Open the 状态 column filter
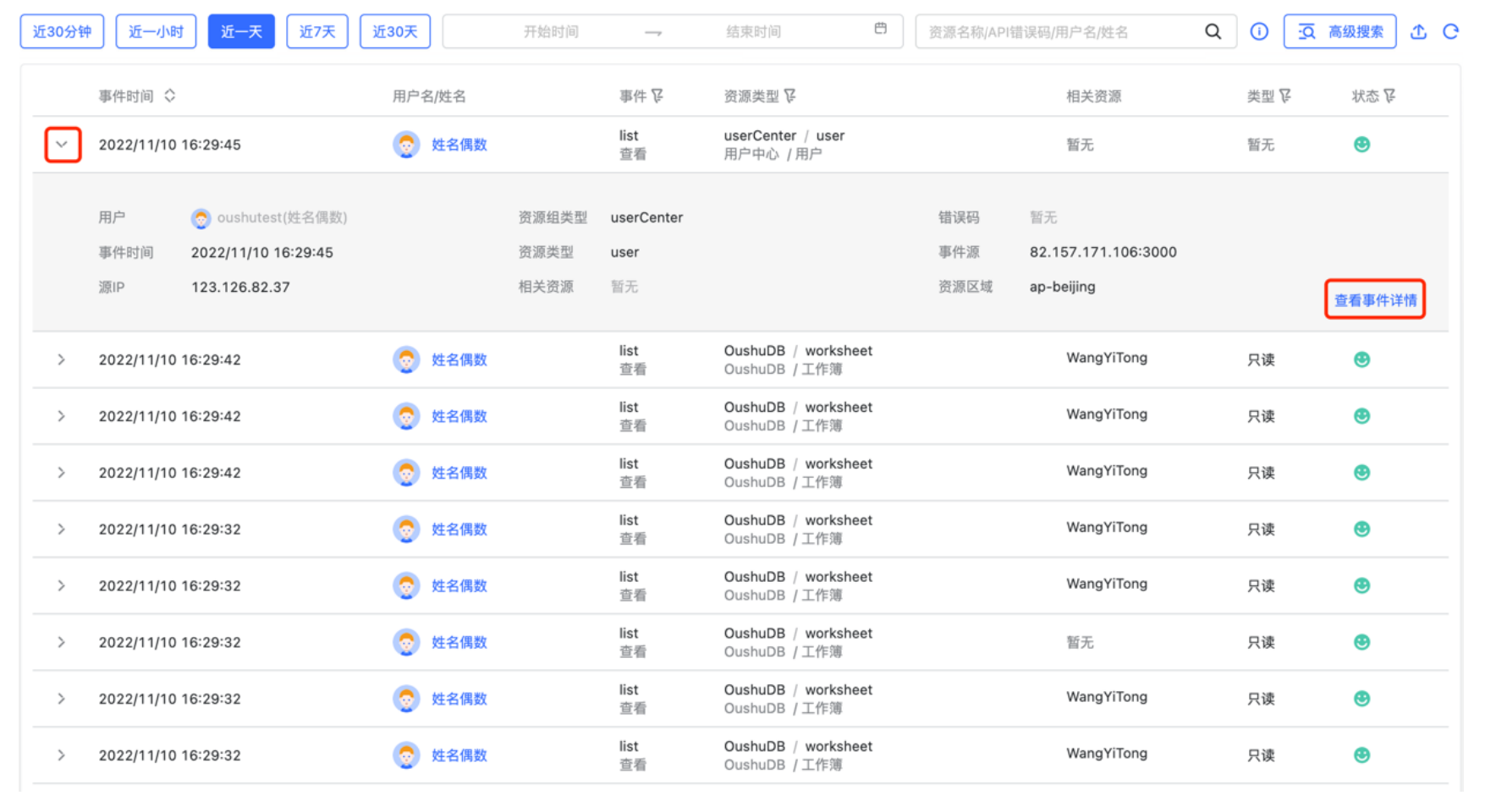 point(1389,96)
